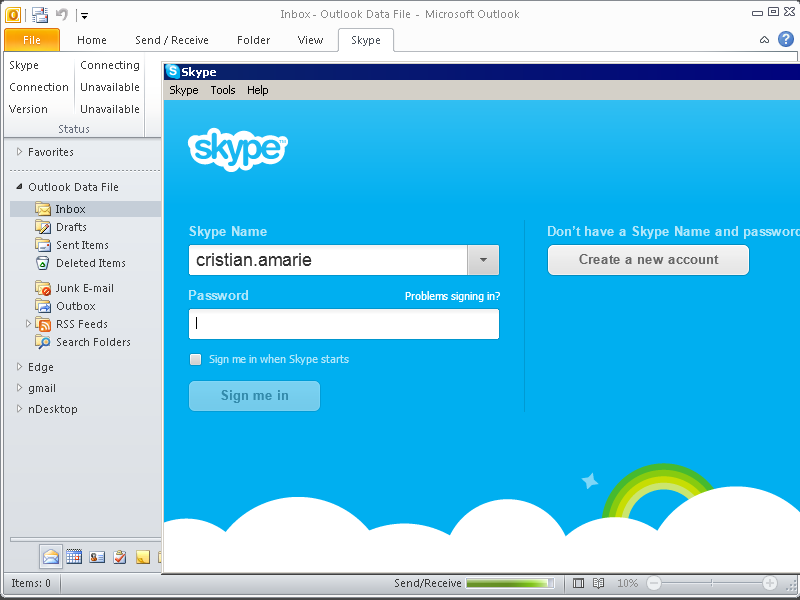This screenshot has width=800, height=600.
Task: Switch to the Folder ribbon tab
Action: click(254, 40)
